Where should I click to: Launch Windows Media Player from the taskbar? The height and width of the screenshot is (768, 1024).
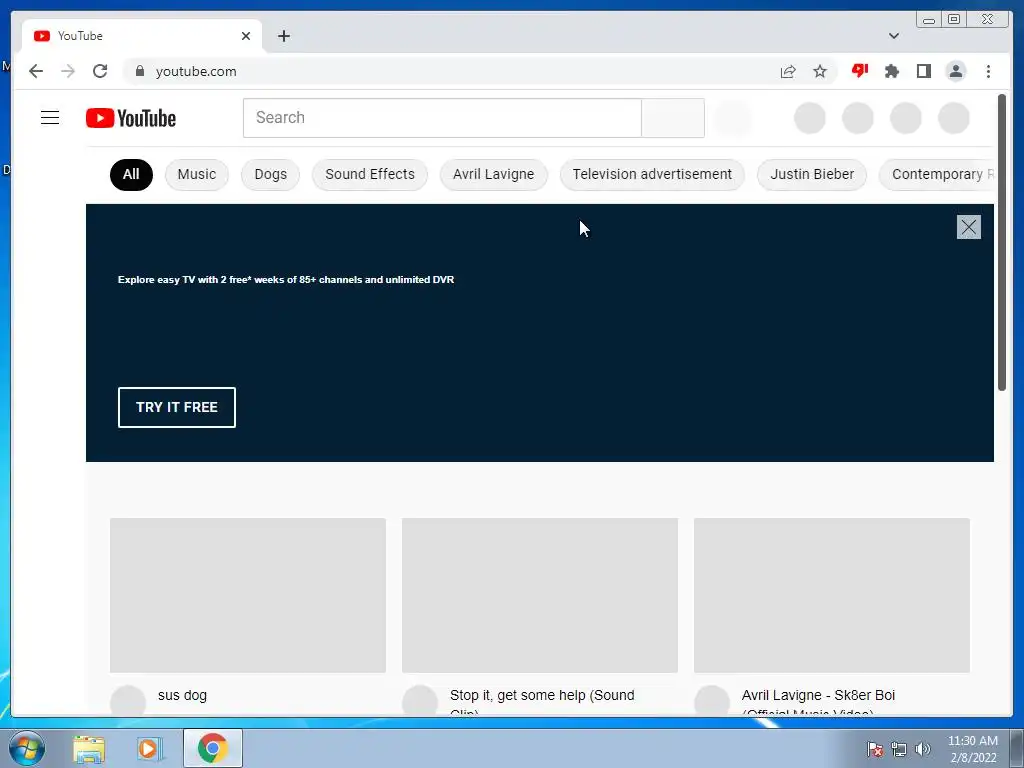coord(149,749)
